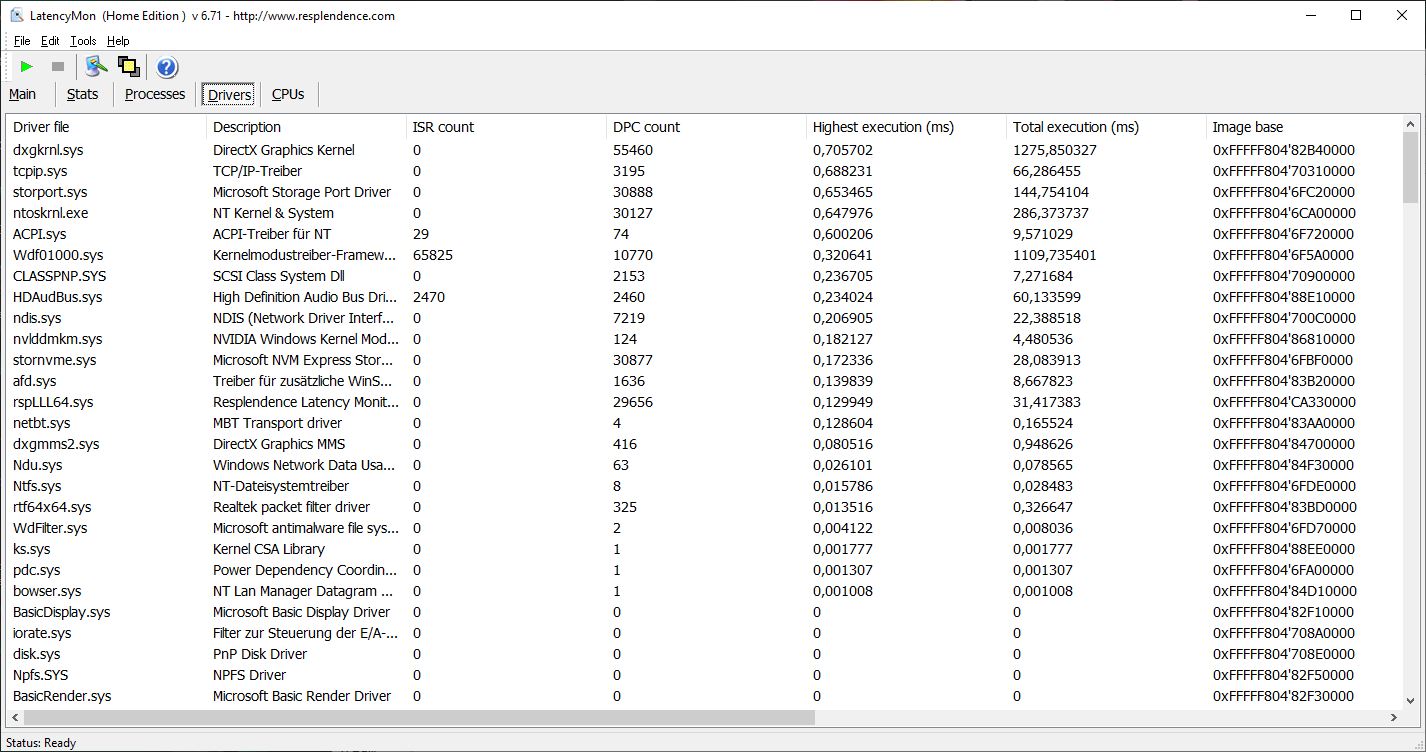Select the ks.sys driver row
The image size is (1426, 752).
click(x=704, y=549)
